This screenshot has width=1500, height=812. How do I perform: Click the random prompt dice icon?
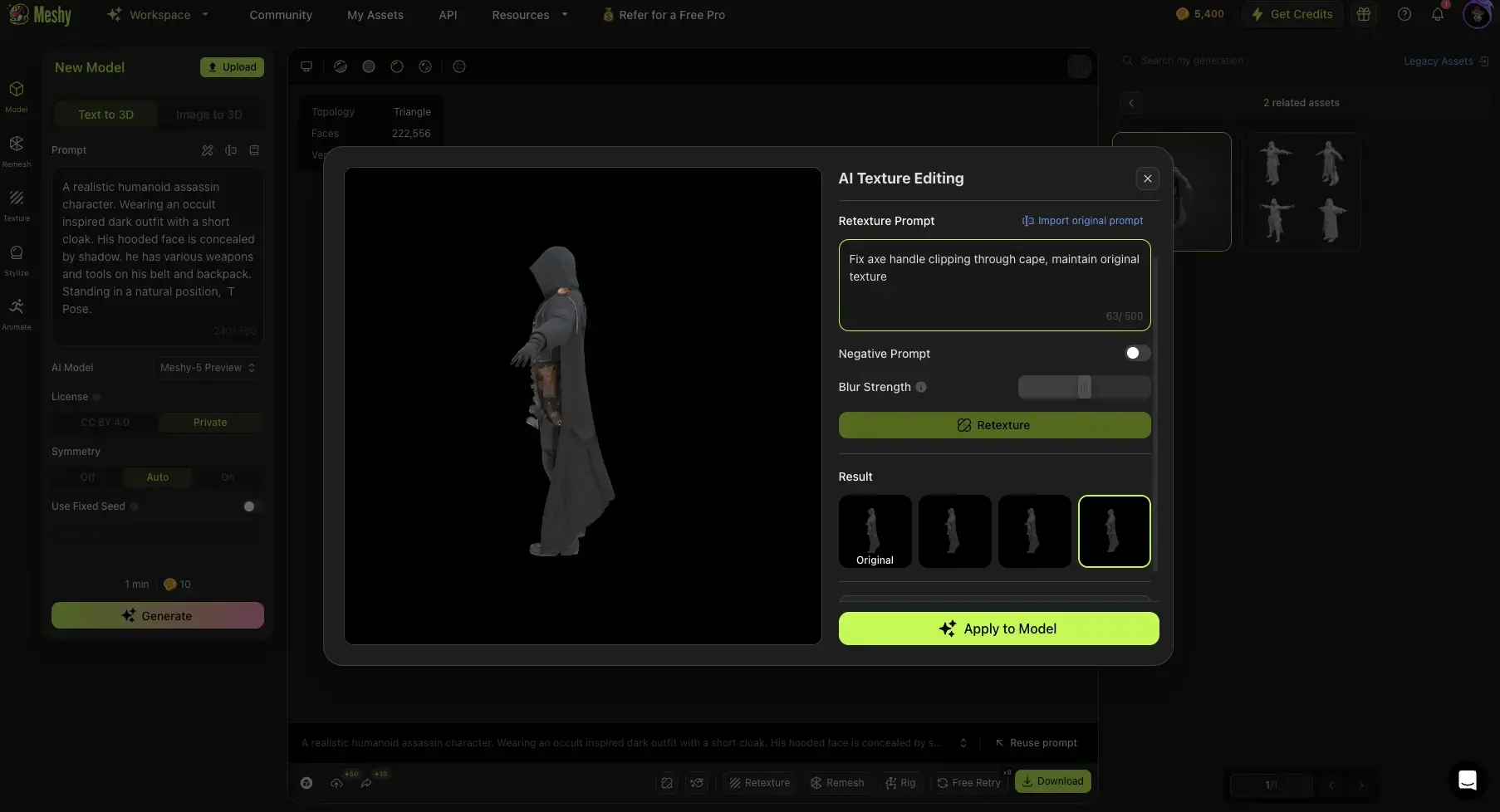pyautogui.click(x=207, y=150)
